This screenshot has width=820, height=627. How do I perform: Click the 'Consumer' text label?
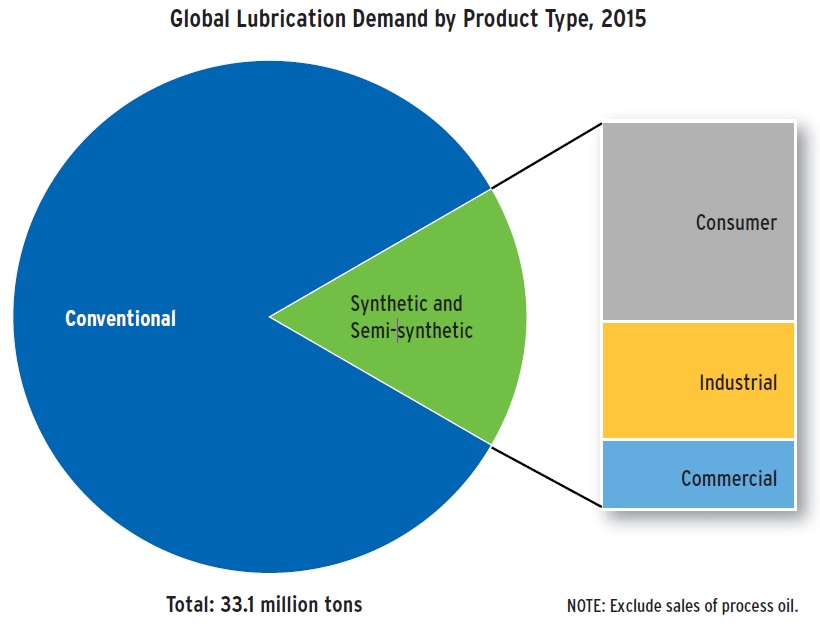click(x=736, y=222)
